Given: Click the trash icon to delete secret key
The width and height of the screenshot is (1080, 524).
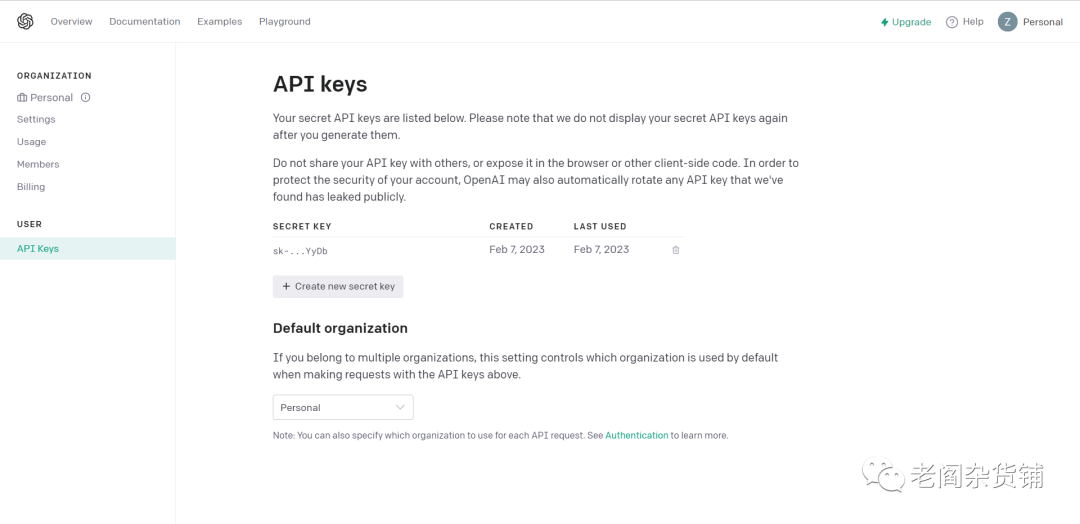Looking at the screenshot, I should [676, 250].
